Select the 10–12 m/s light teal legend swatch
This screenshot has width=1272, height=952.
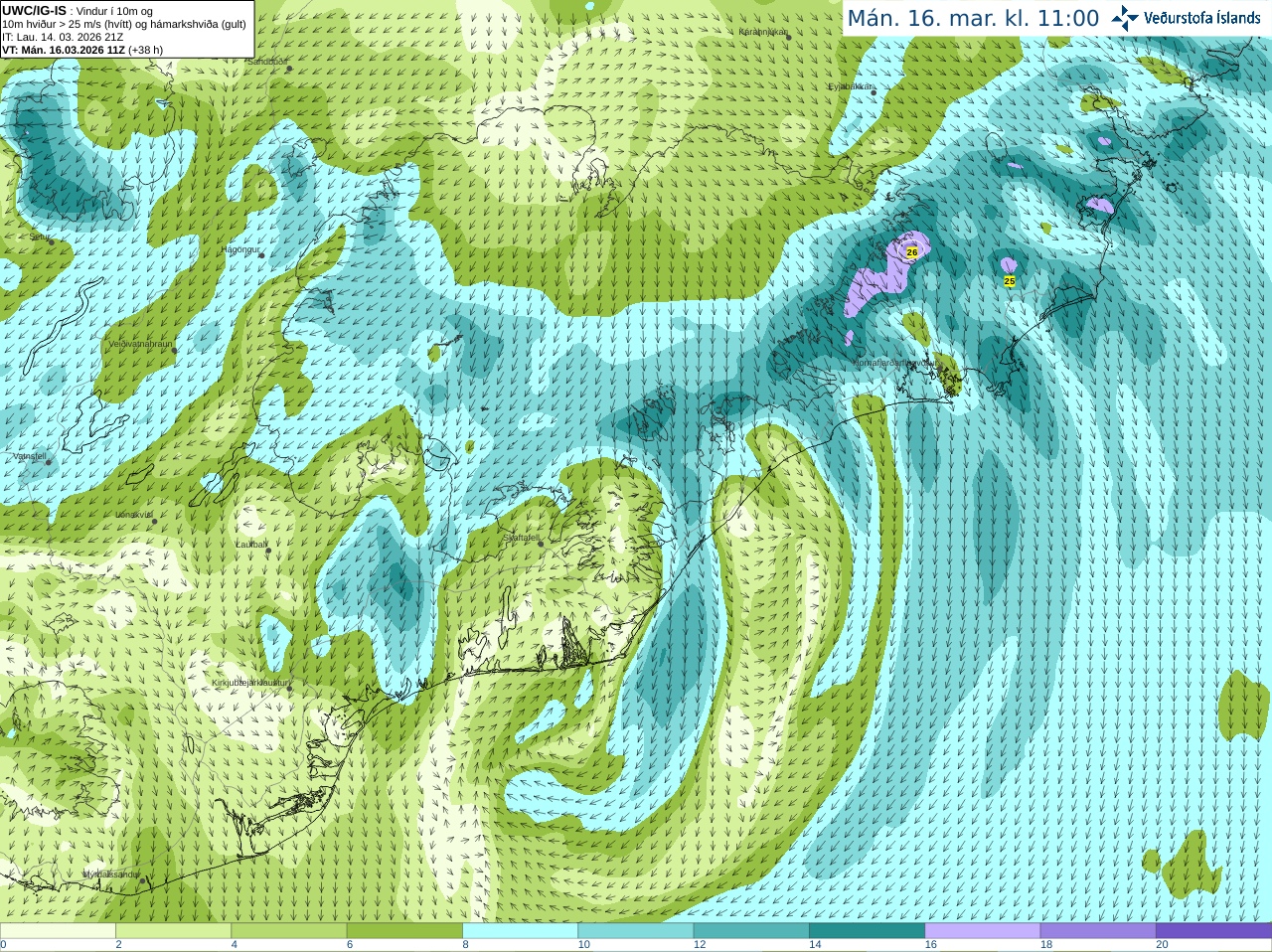pos(635,931)
